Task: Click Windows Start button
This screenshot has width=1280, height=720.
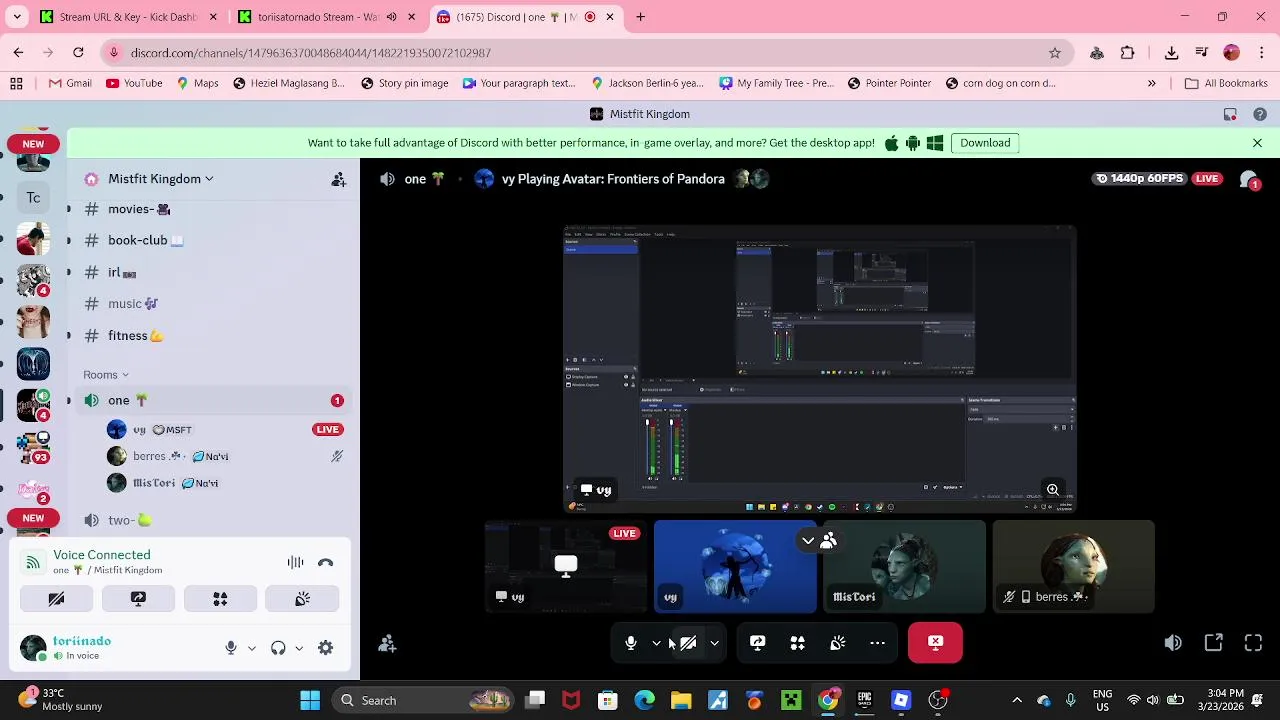Action: (x=310, y=700)
